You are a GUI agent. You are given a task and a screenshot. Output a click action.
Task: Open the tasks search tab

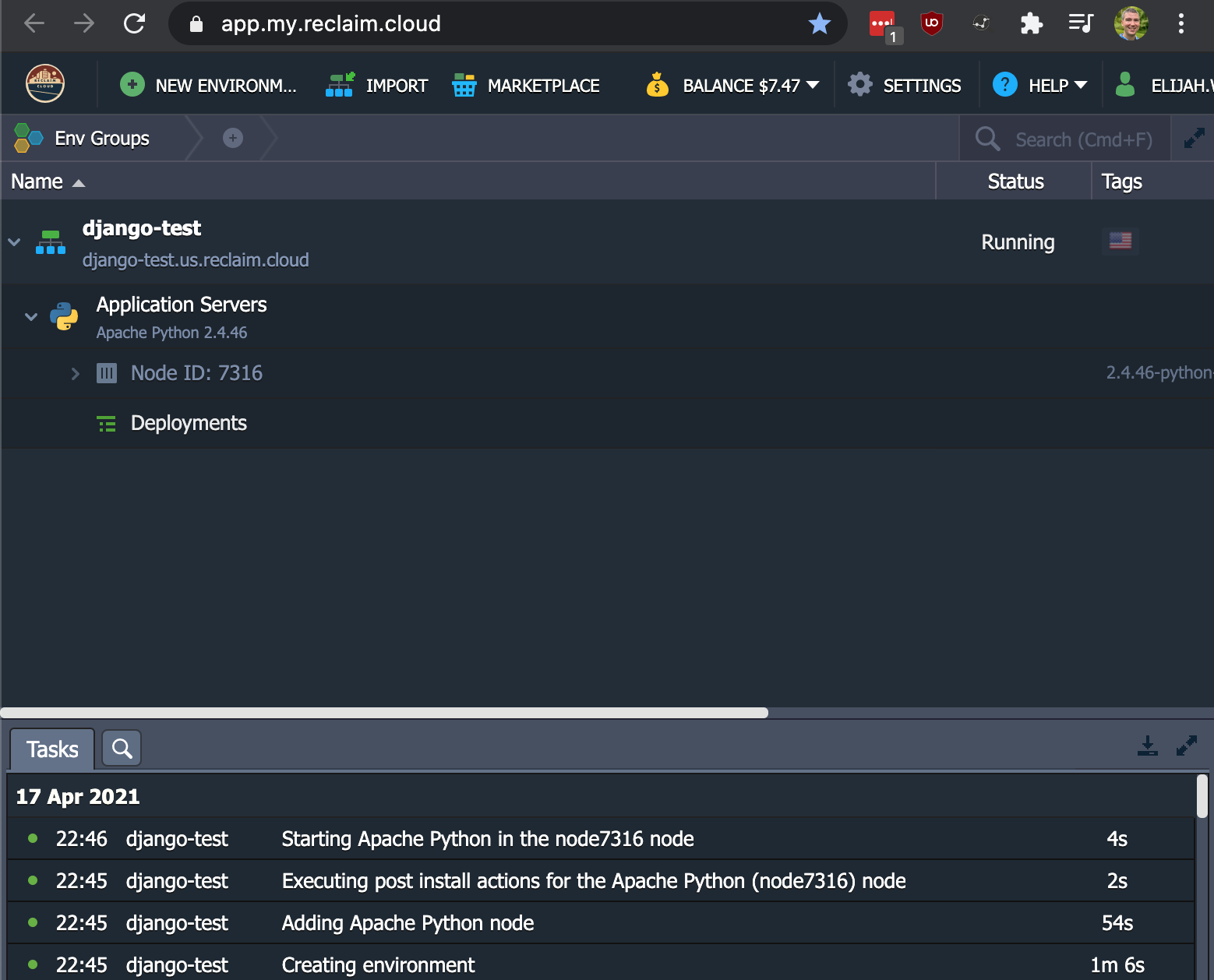pyautogui.click(x=122, y=749)
